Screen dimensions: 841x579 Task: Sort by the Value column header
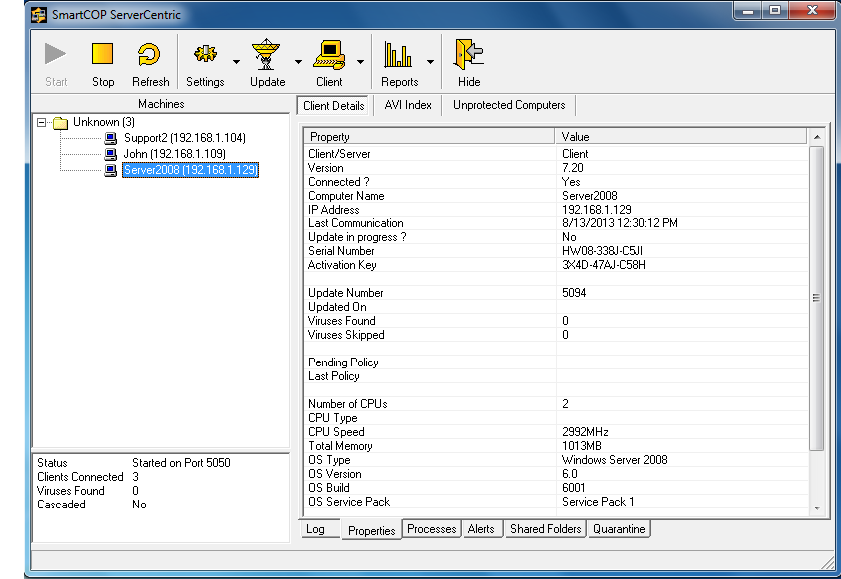click(681, 137)
